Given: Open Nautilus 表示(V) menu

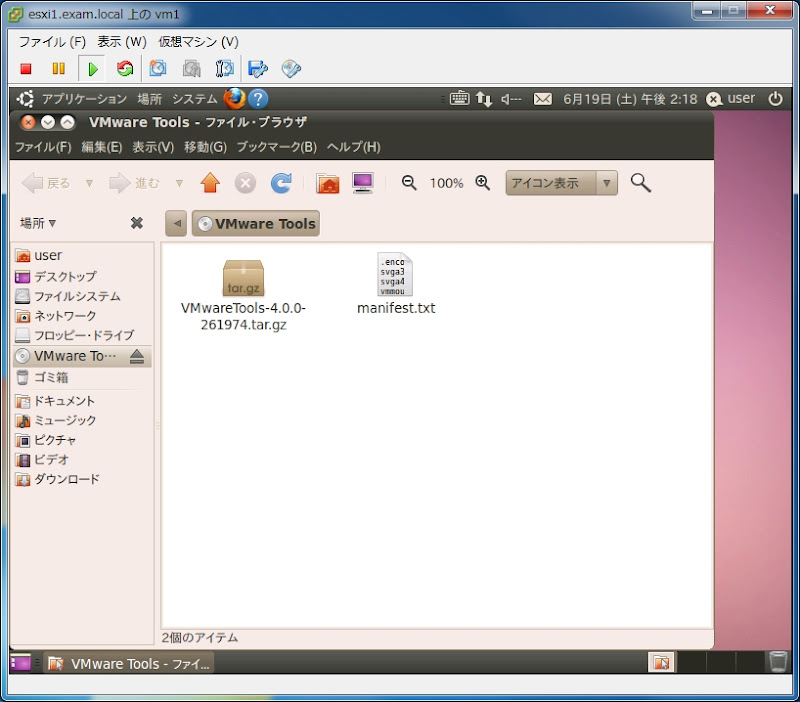Looking at the screenshot, I should (x=153, y=147).
